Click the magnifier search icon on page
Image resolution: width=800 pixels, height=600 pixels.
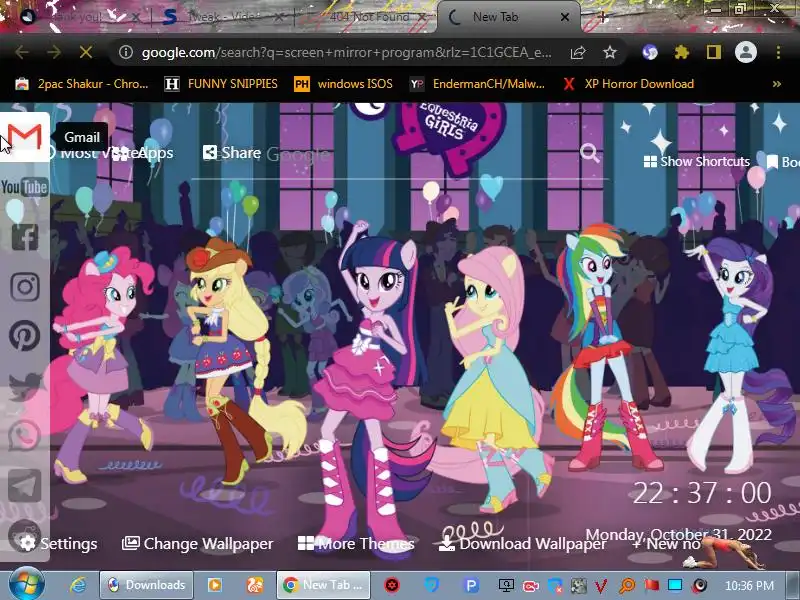click(x=589, y=153)
